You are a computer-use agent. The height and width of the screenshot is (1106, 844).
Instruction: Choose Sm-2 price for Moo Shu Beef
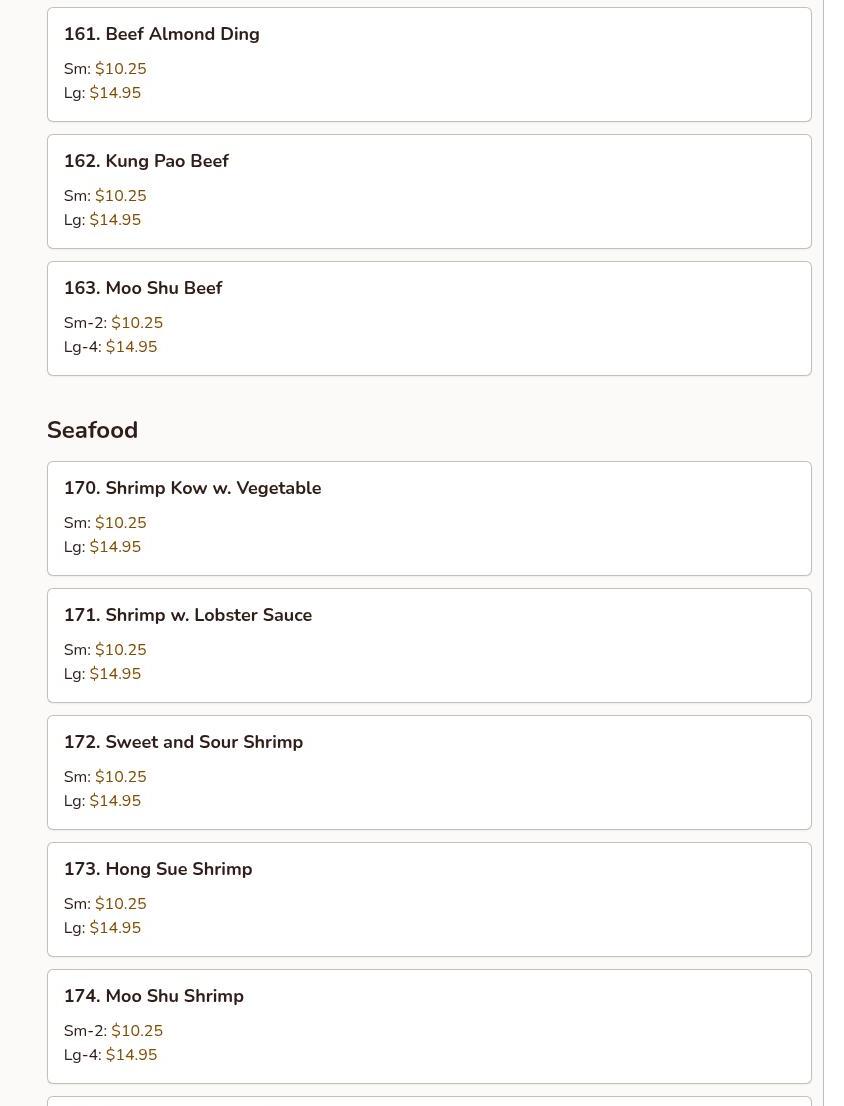137,322
